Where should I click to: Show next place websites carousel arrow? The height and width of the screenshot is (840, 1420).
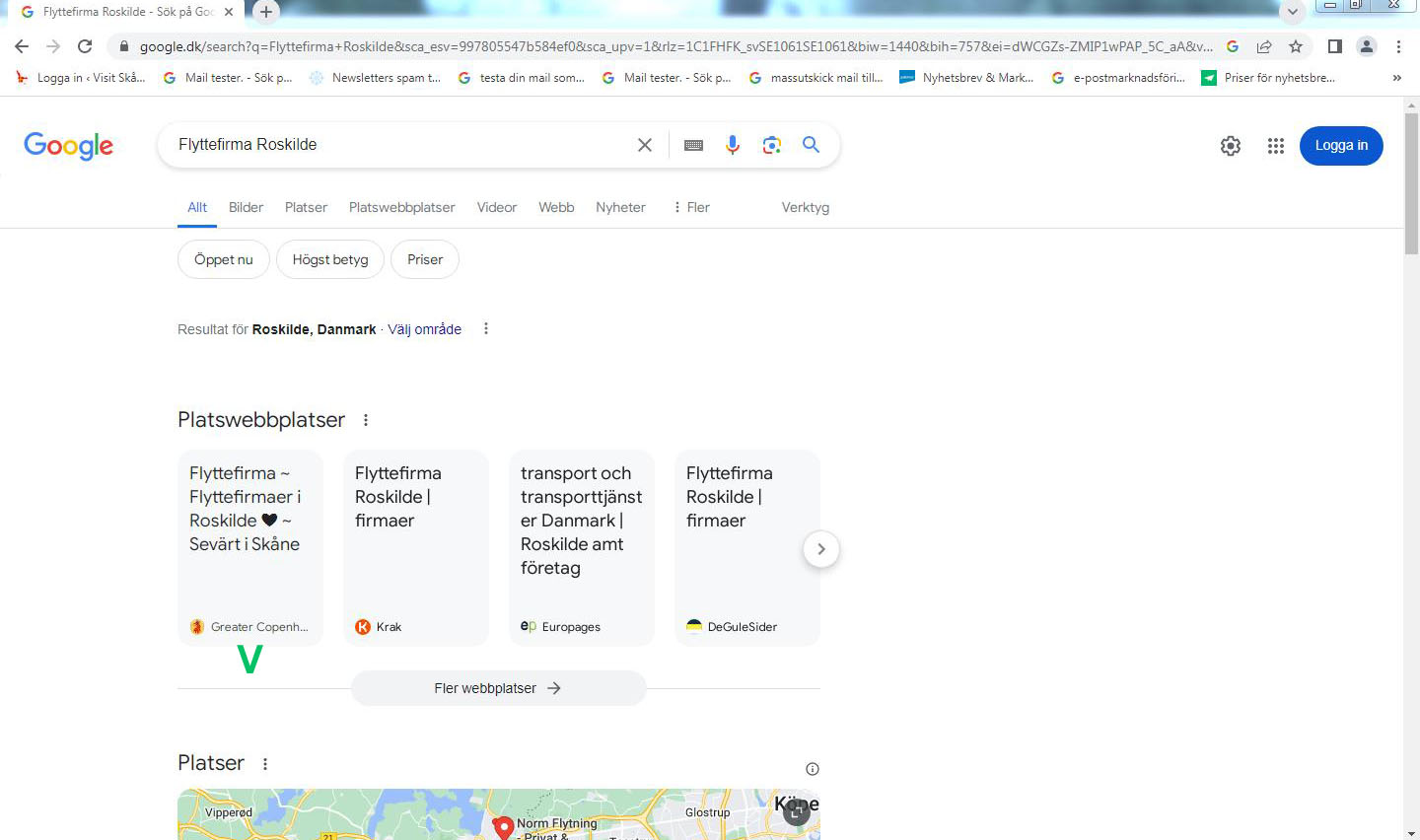coord(821,549)
